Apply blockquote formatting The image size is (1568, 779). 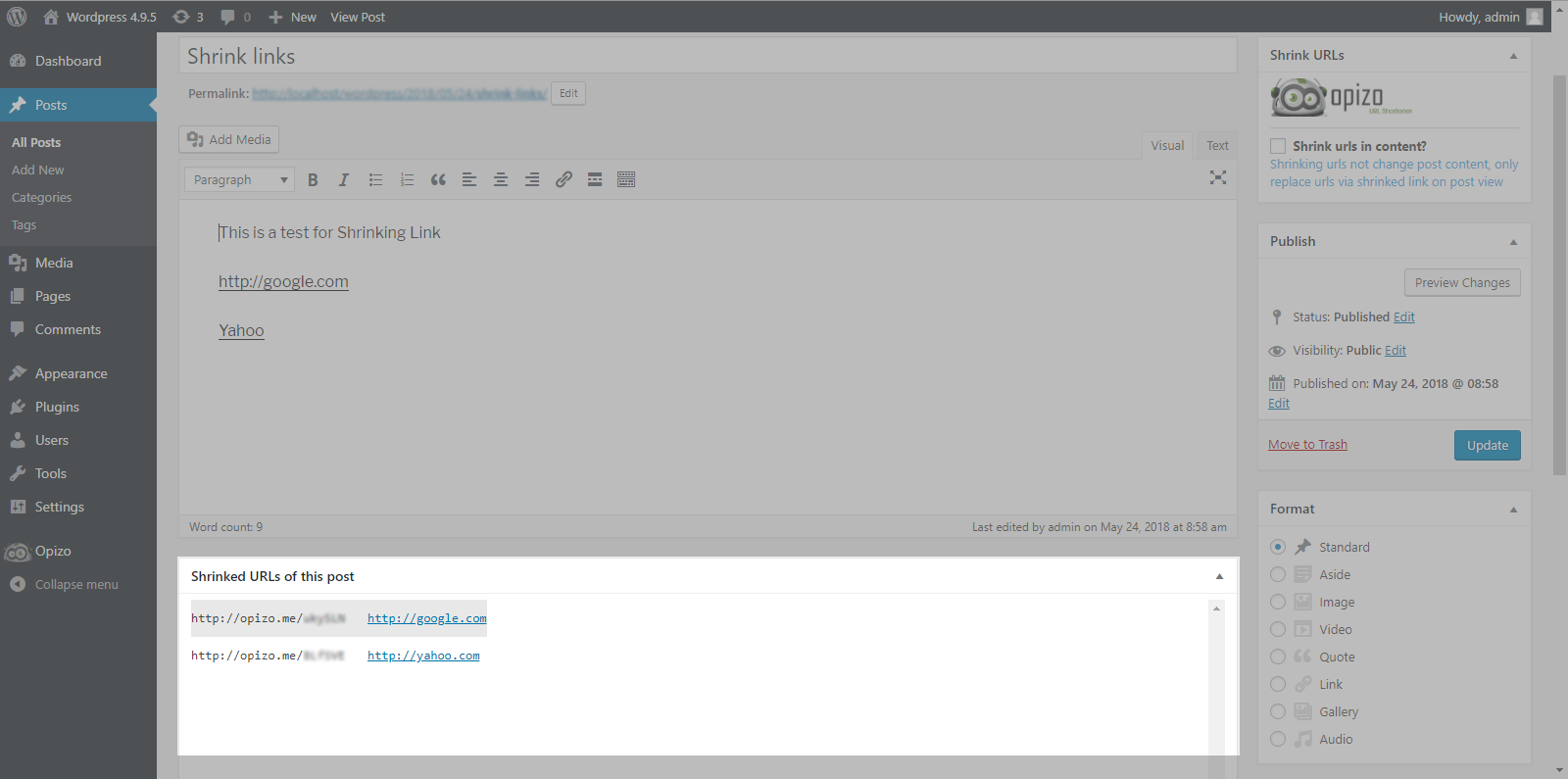(x=438, y=179)
